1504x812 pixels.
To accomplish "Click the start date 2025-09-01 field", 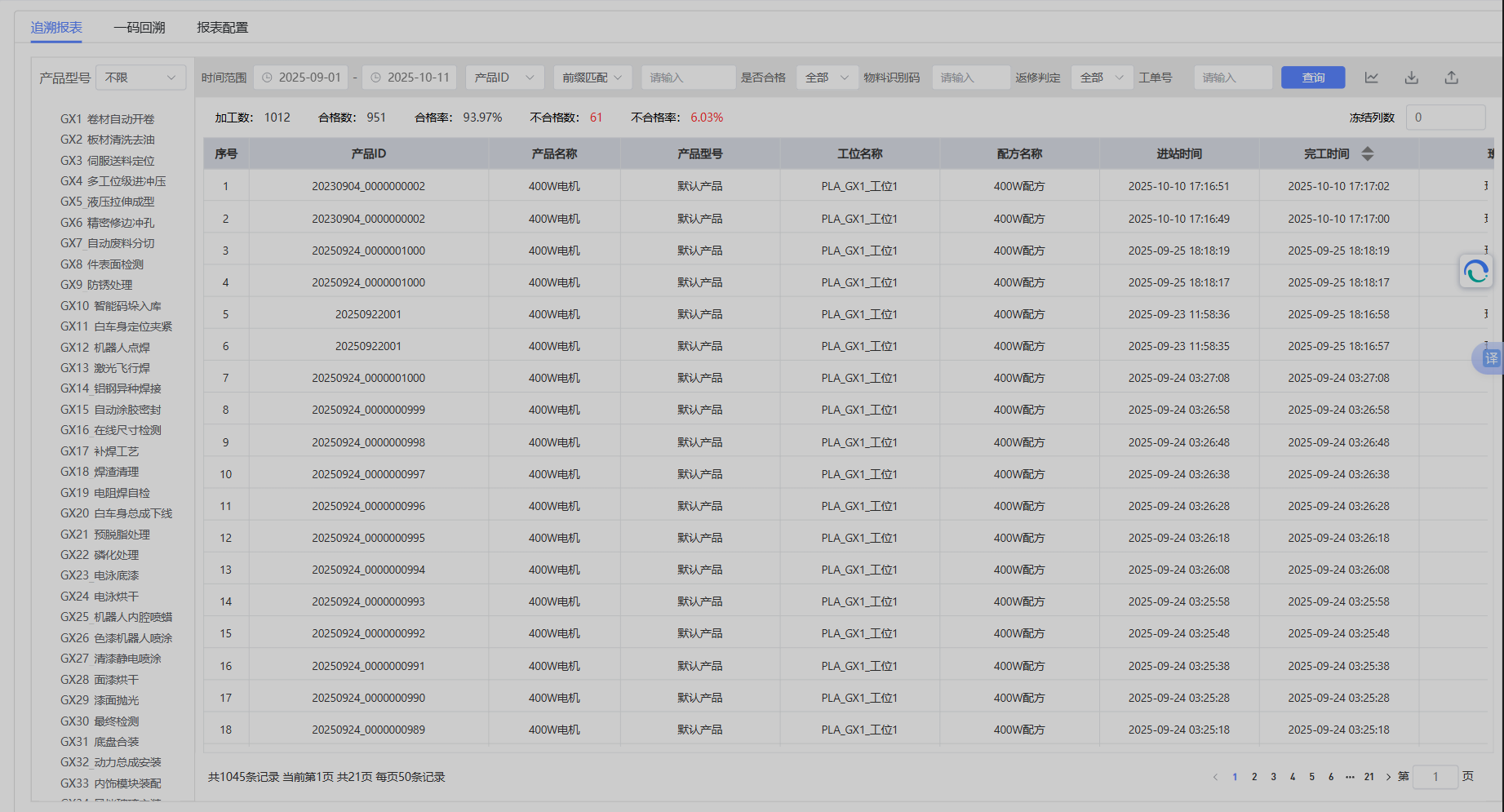I will pos(301,78).
